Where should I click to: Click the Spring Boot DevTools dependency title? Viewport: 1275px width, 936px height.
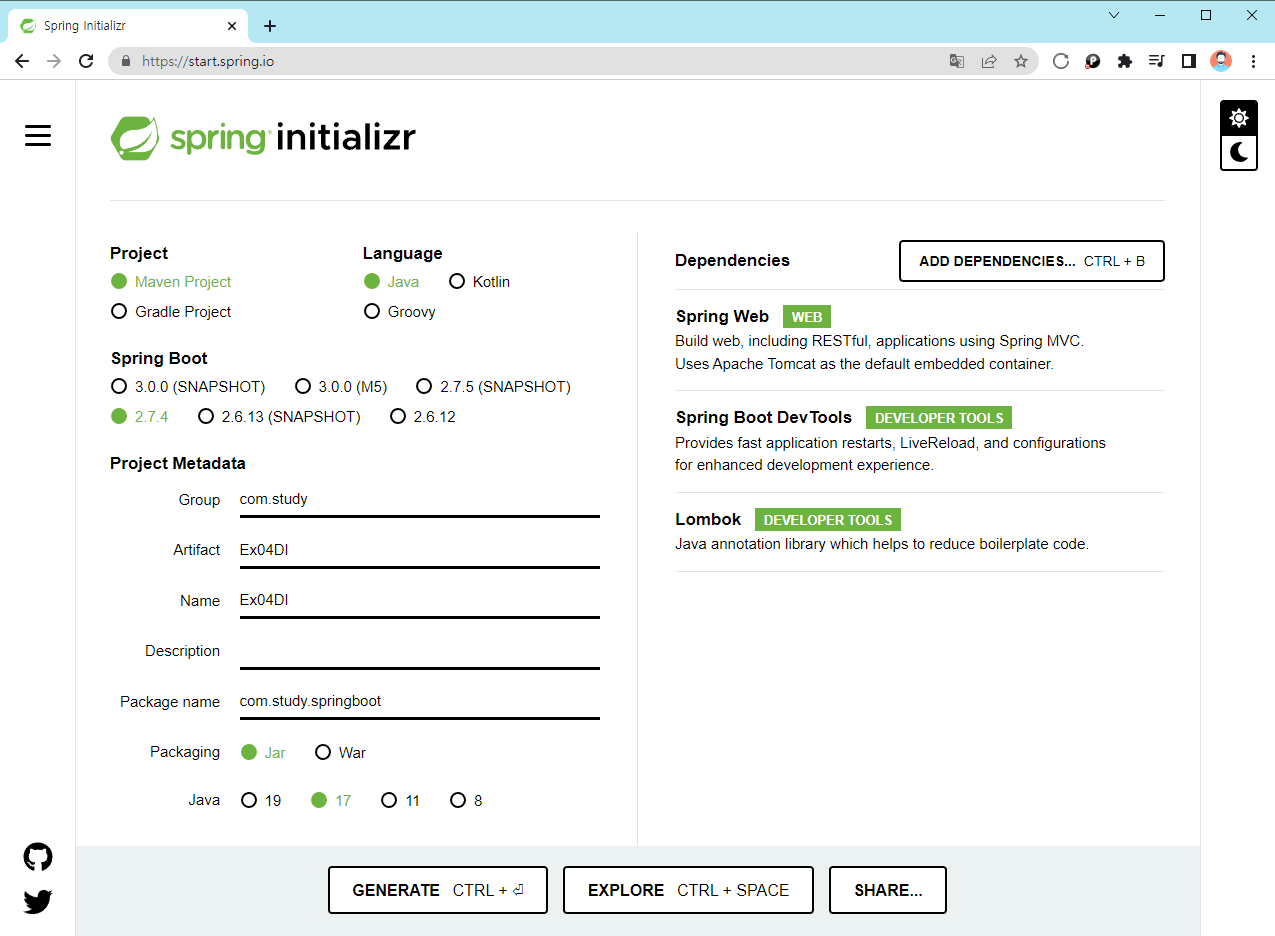pos(764,418)
